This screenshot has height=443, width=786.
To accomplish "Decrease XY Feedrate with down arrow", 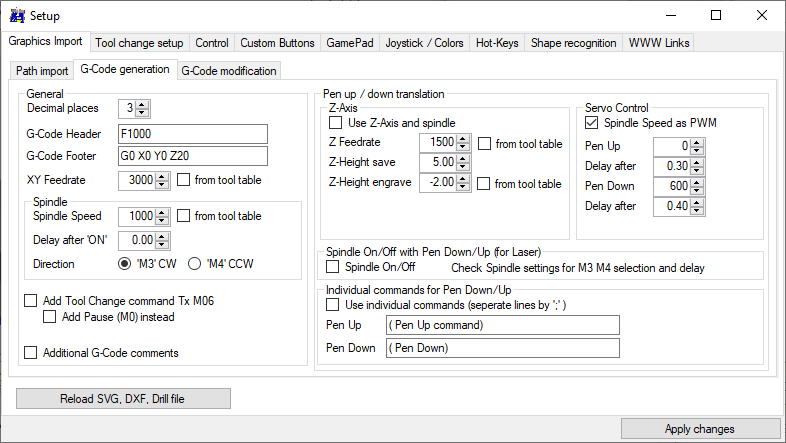I will pos(164,185).
